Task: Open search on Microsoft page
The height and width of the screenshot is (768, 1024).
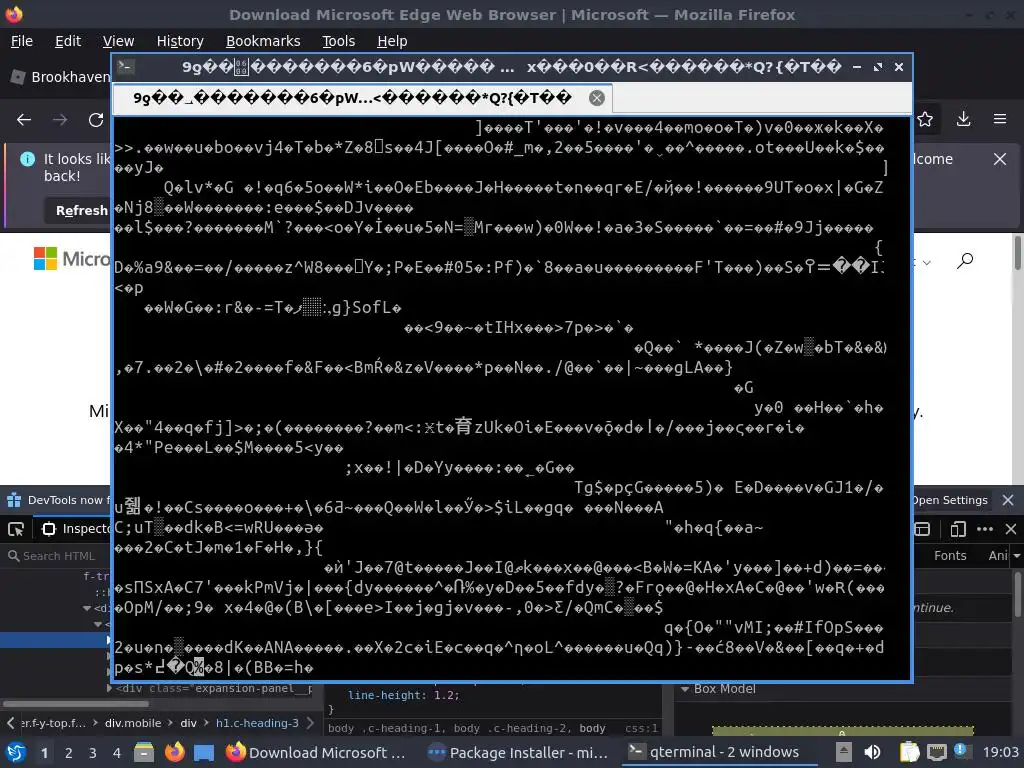Action: pyautogui.click(x=965, y=261)
